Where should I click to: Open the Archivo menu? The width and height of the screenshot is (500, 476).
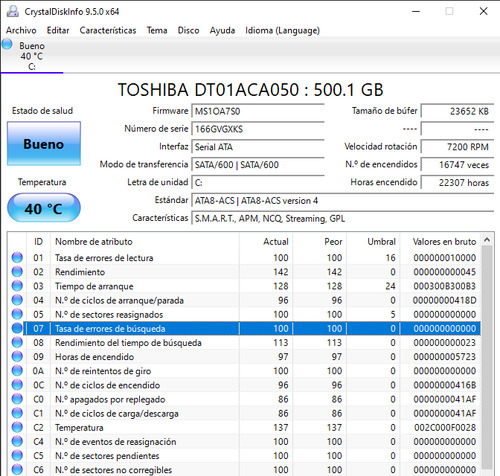[x=21, y=30]
